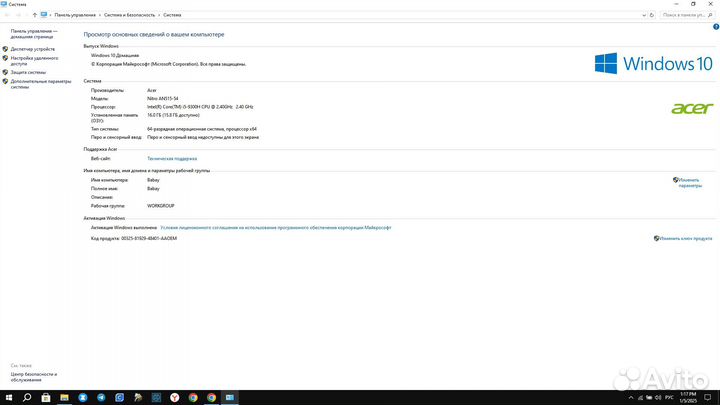Open the round blue app before Telegram
720x405 pixels.
pyautogui.click(x=83, y=398)
